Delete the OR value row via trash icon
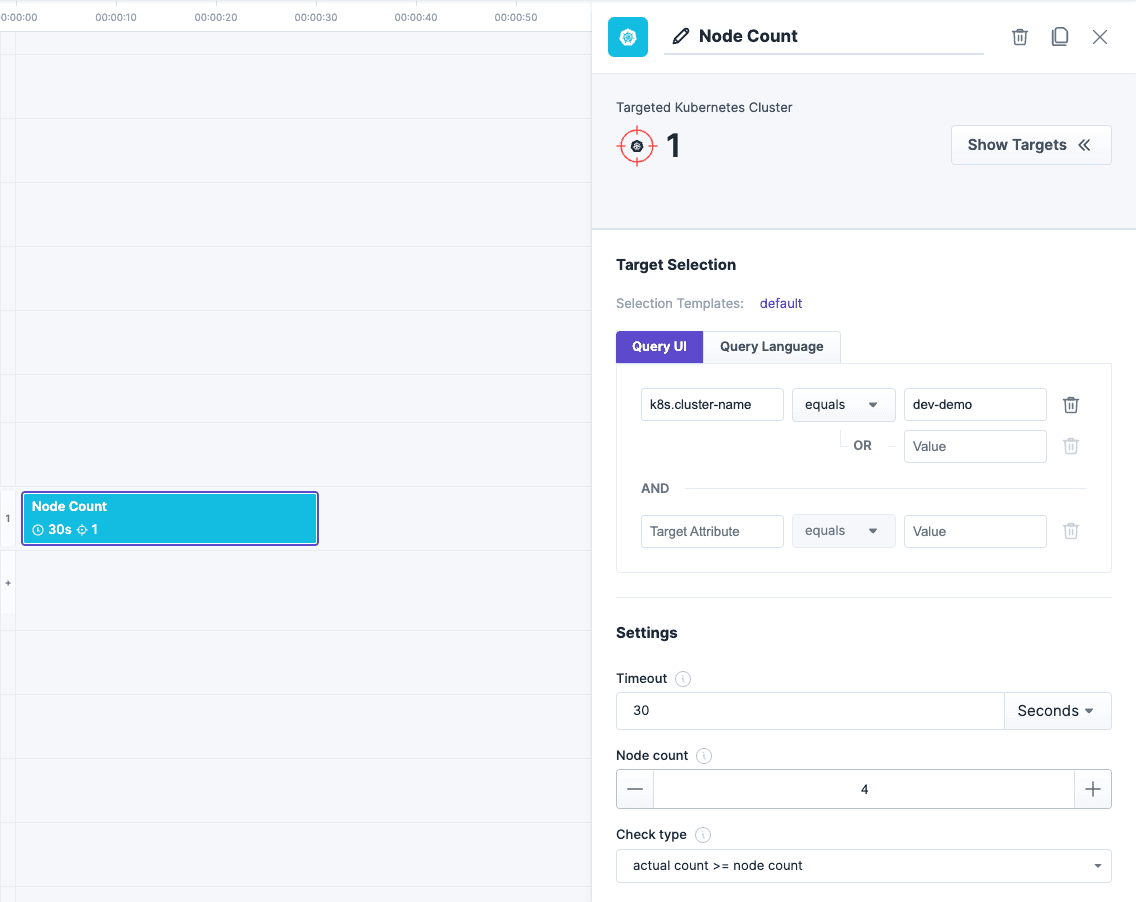This screenshot has height=902, width=1136. (1070, 446)
